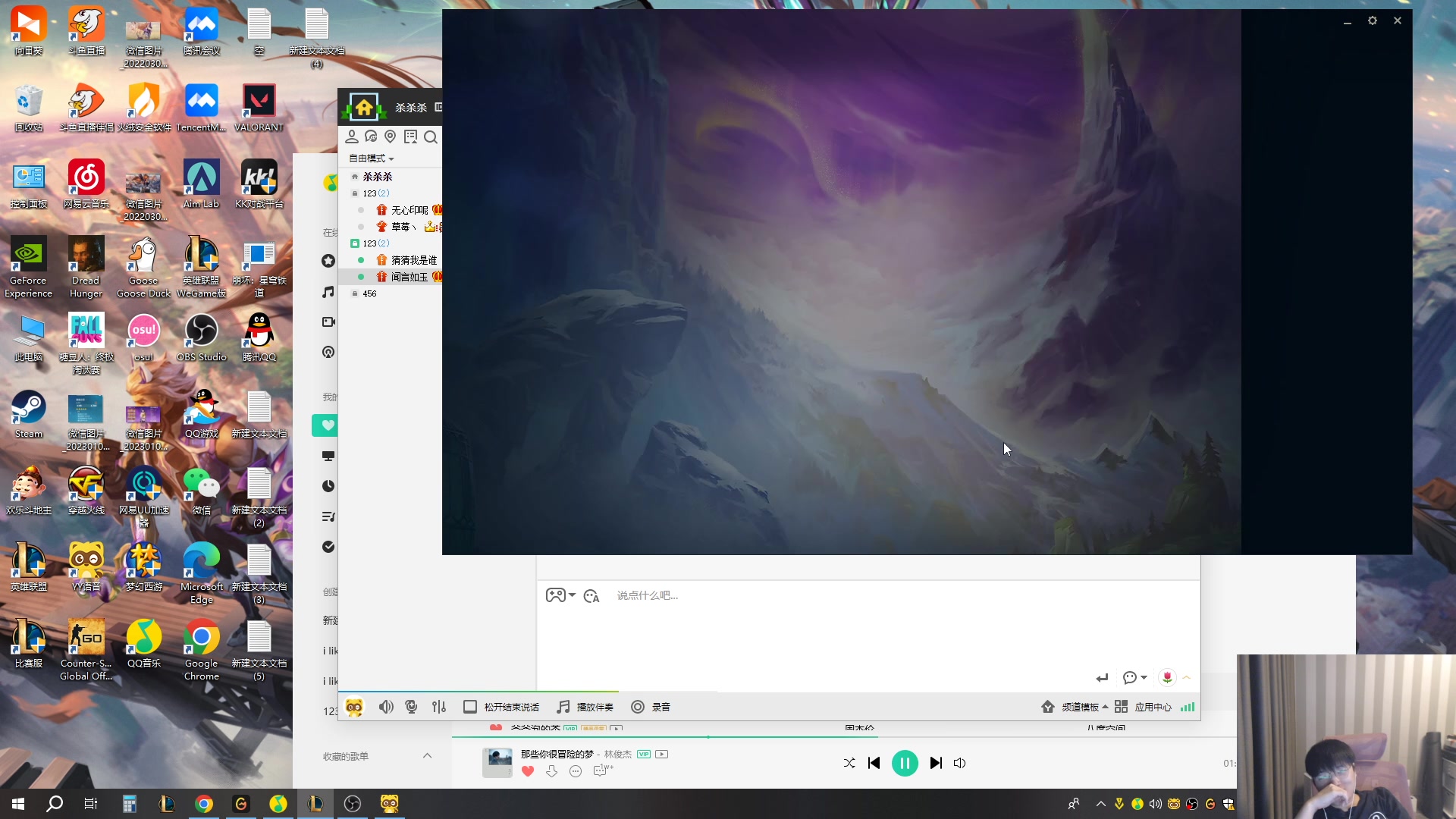
Task: Toggle the 松开结束说话 checkbox
Action: point(470,707)
